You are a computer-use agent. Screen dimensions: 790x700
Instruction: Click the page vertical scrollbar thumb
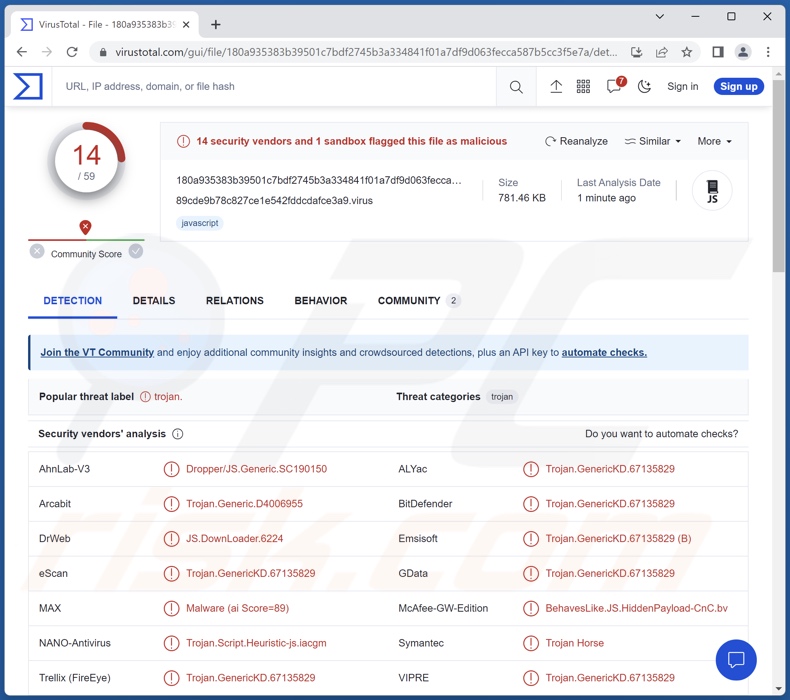point(778,176)
